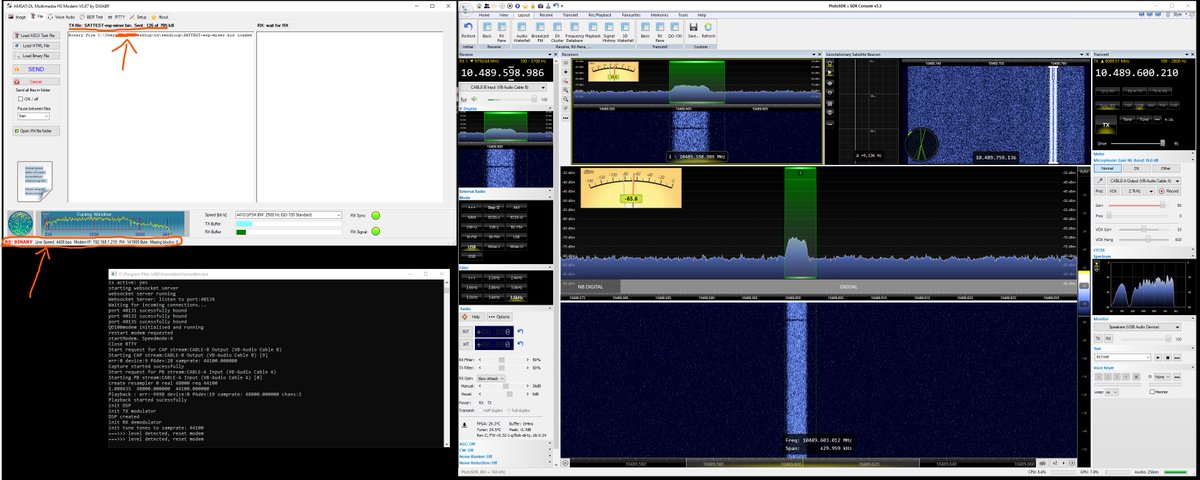Click tuning window spectrum in HS Modem
The width and height of the screenshot is (1200, 480).
(114, 224)
